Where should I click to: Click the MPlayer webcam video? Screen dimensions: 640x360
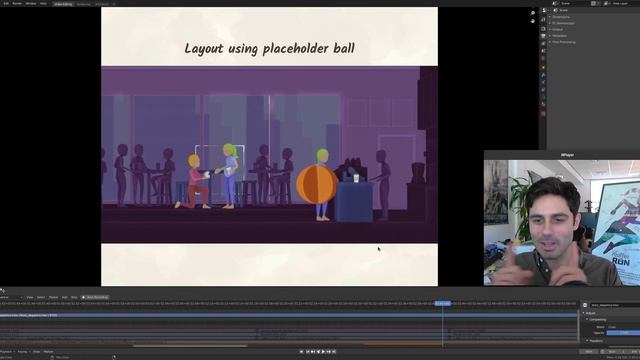[x=562, y=222]
